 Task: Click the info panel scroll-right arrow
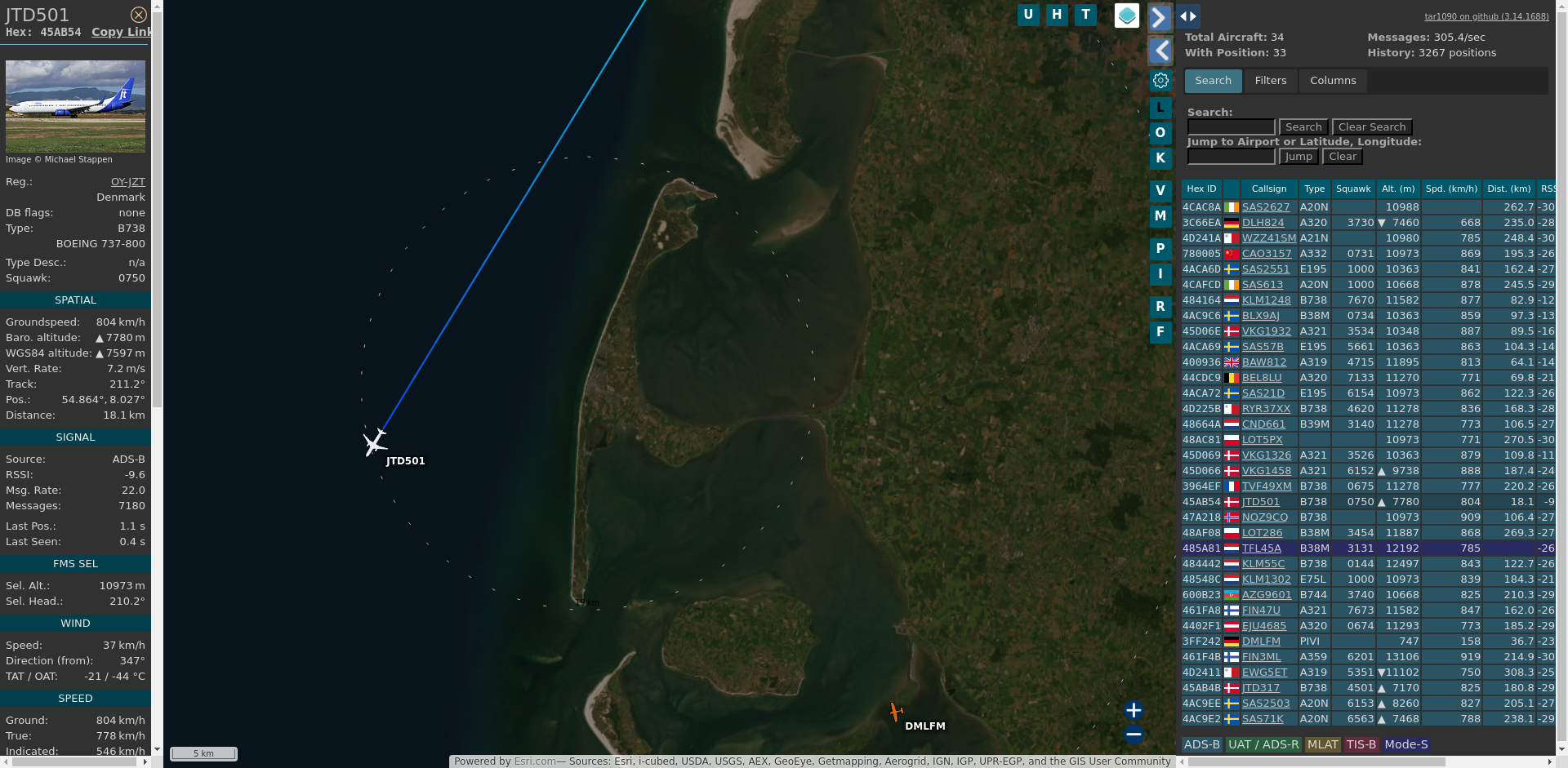pyautogui.click(x=145, y=762)
